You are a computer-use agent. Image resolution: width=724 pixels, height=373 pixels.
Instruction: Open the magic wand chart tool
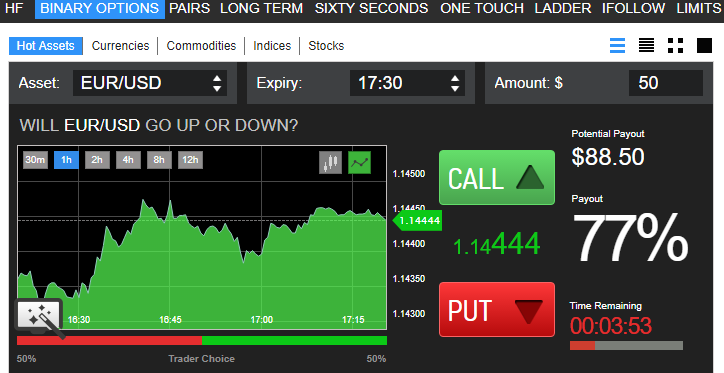[40, 317]
